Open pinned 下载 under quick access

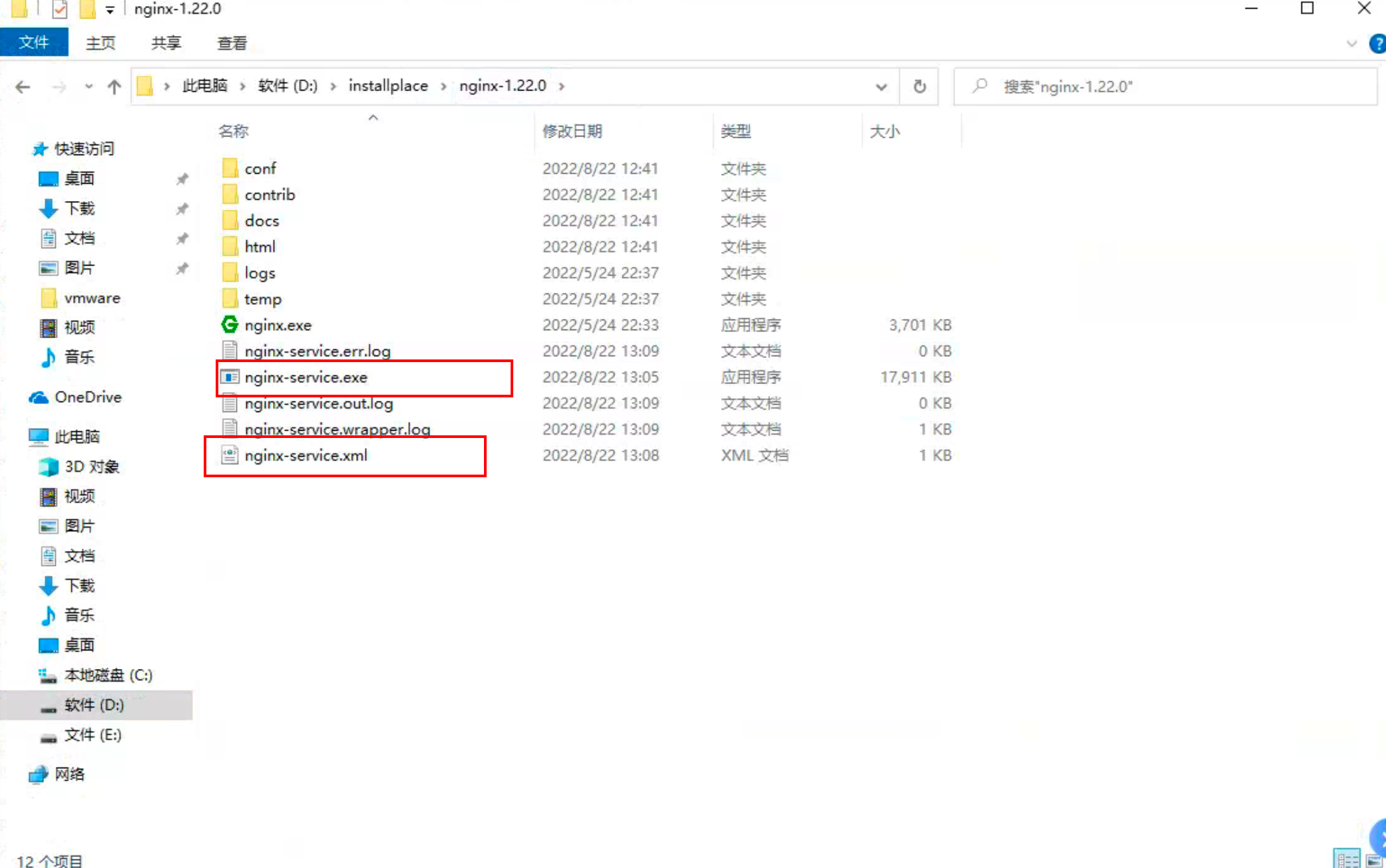[79, 208]
